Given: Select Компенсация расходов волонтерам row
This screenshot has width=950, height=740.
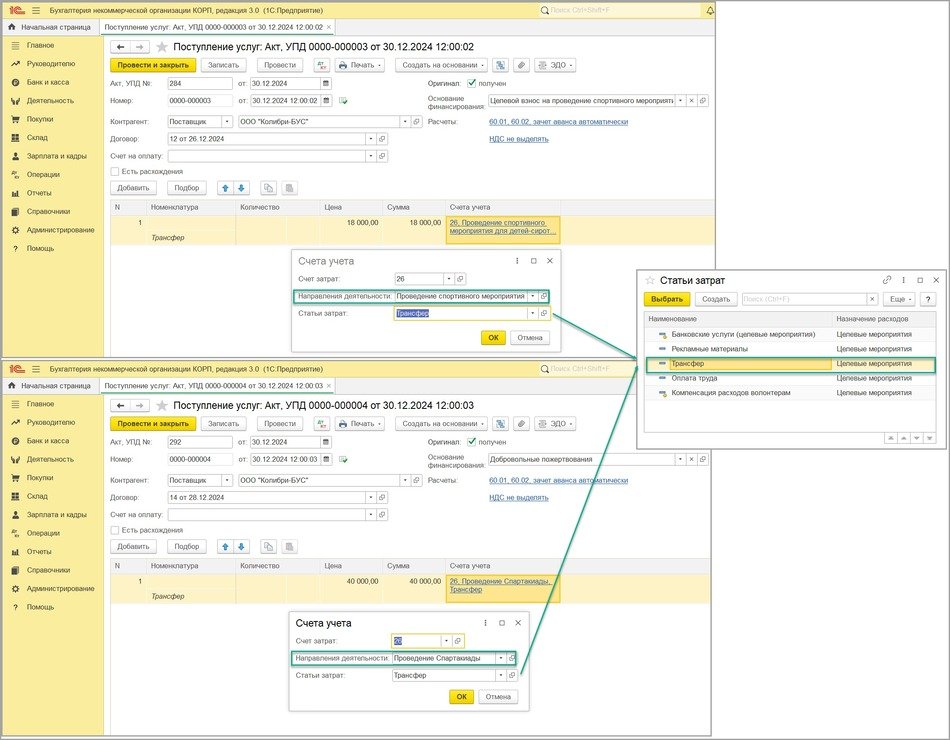Looking at the screenshot, I should (730, 393).
